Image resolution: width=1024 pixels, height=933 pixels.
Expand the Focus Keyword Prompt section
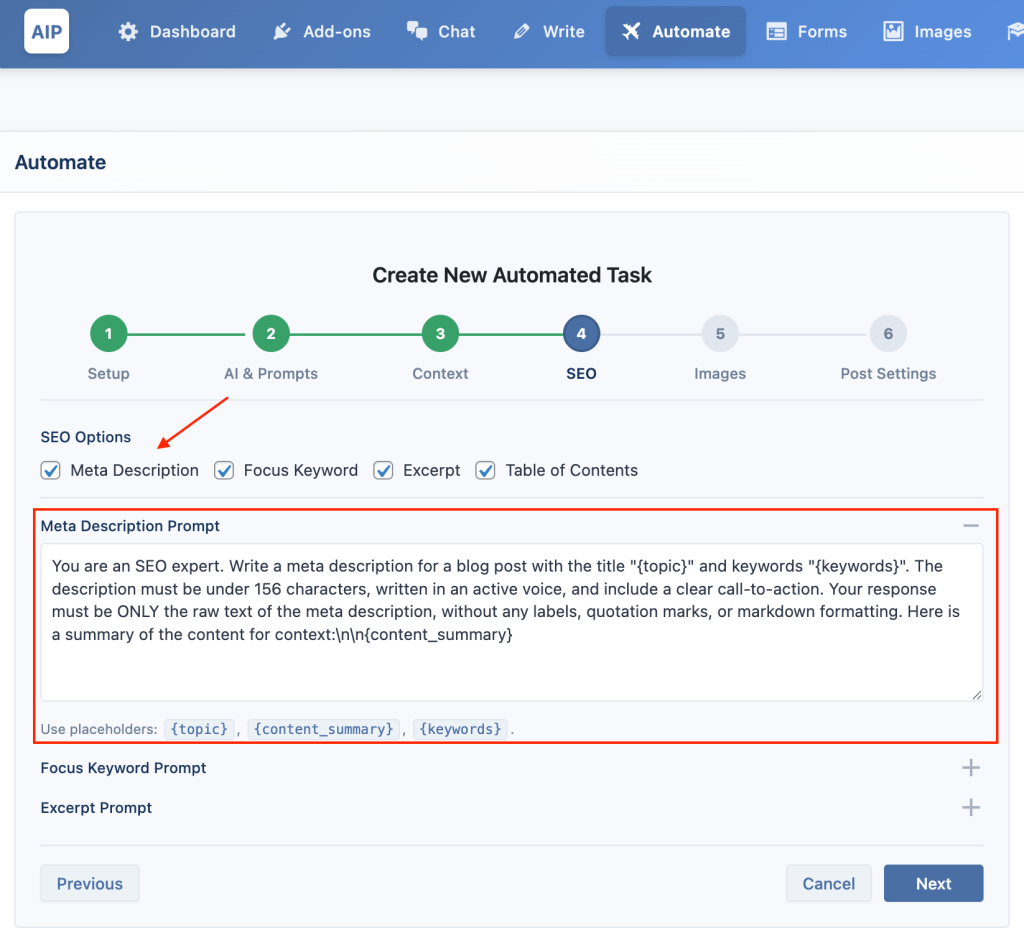tap(971, 768)
